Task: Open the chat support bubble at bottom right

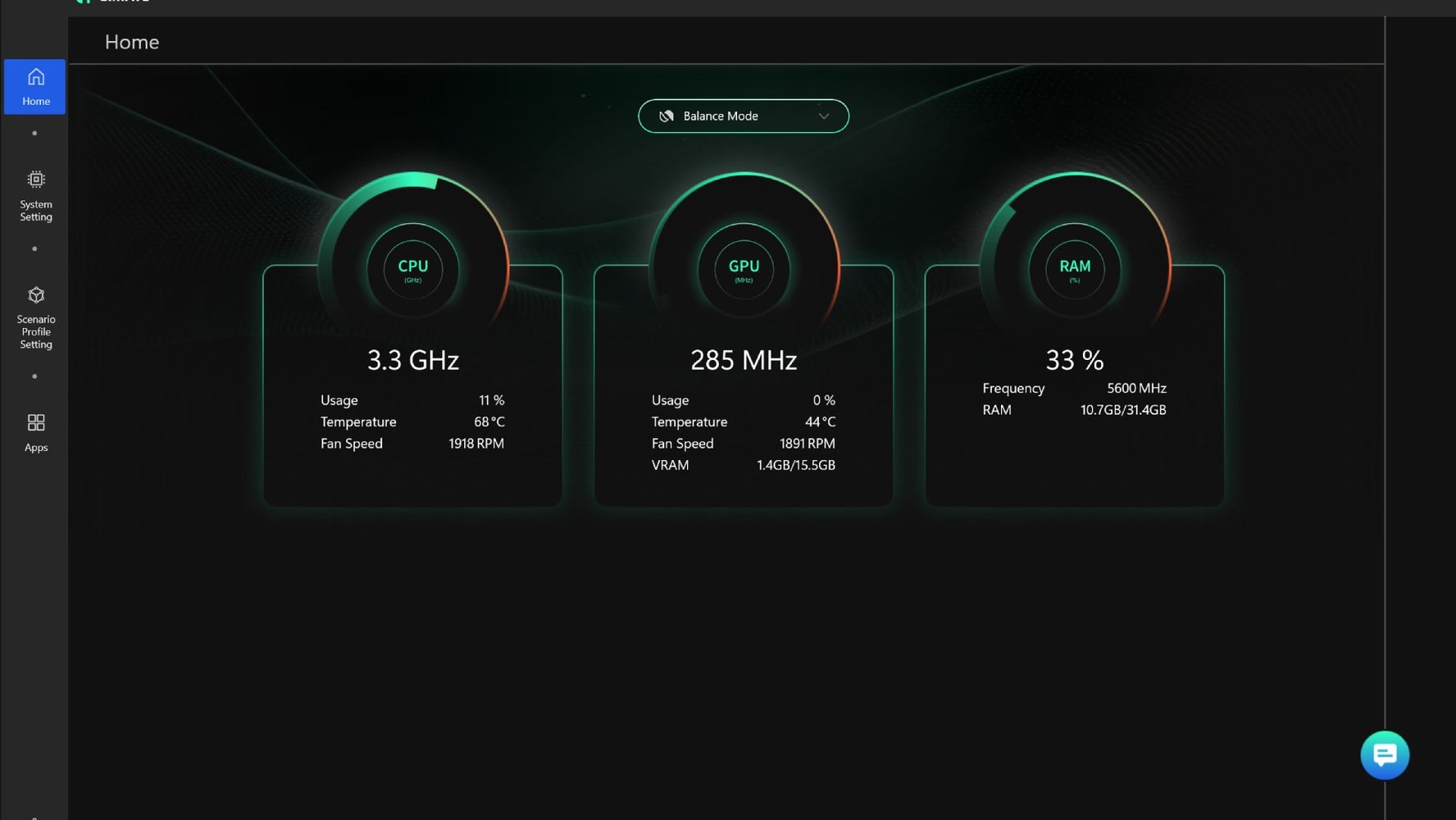Action: coord(1385,755)
